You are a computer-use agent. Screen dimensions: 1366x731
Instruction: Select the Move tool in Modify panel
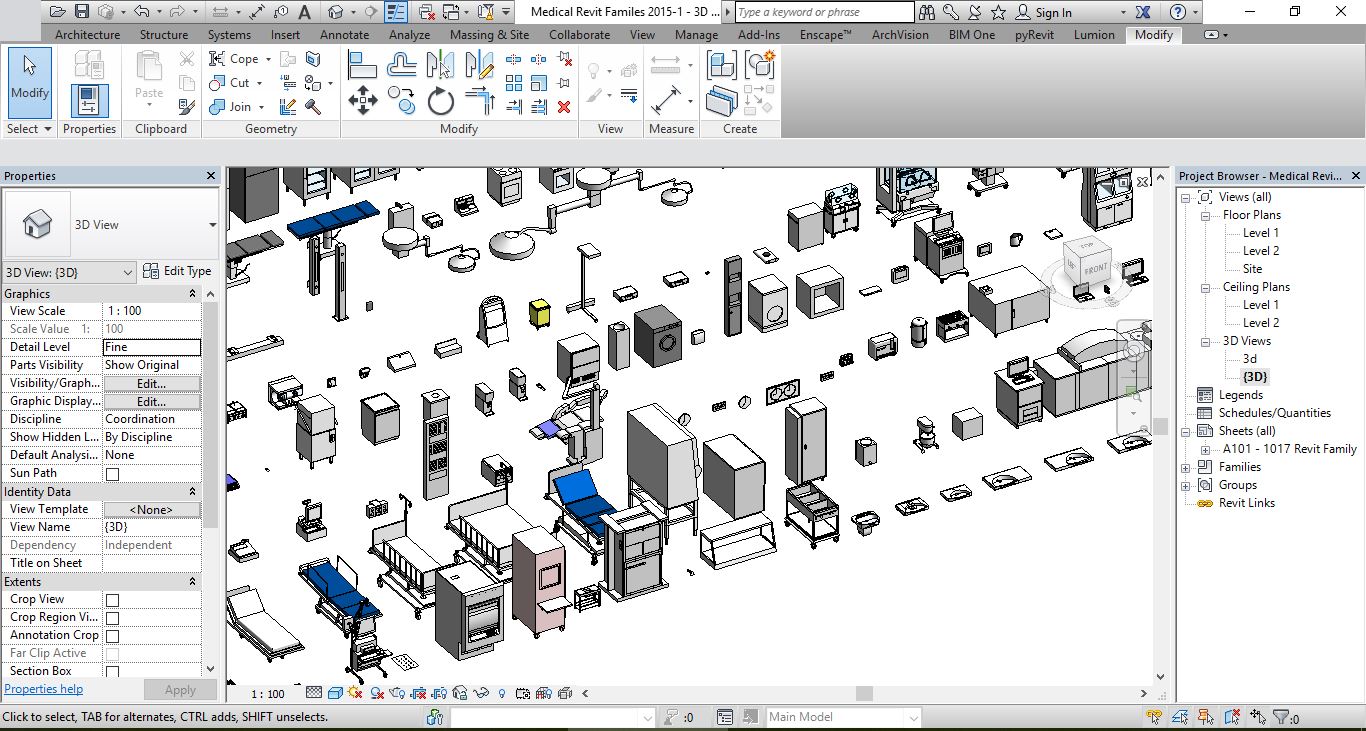click(362, 101)
